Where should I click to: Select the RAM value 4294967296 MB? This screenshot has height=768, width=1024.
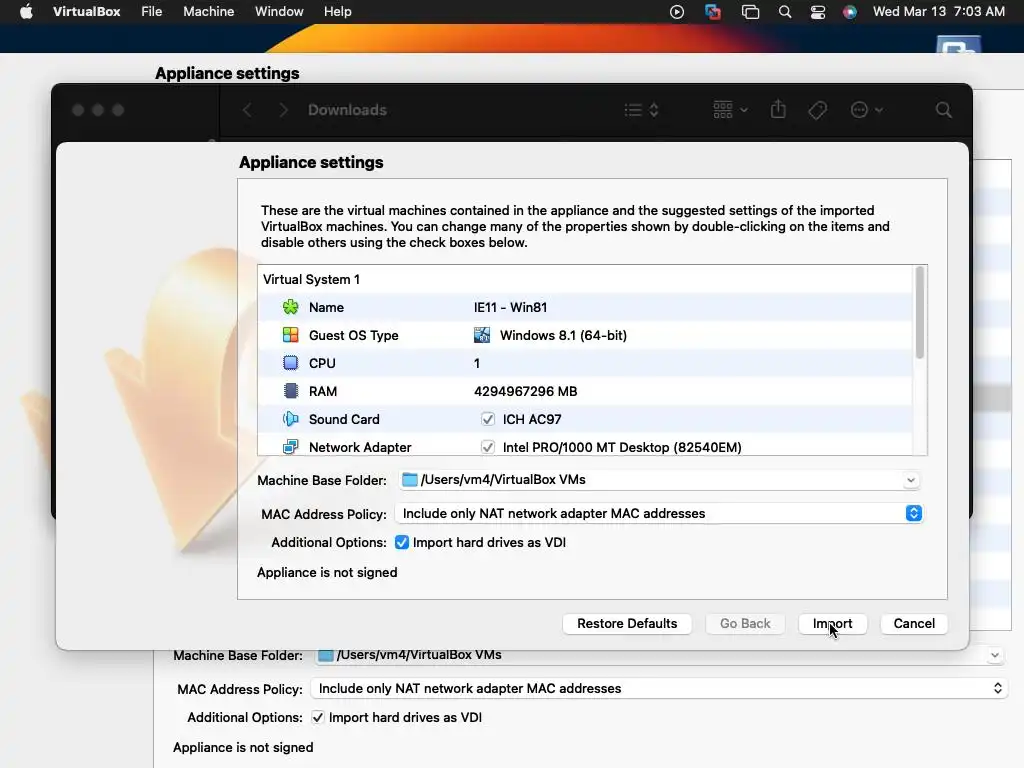(x=526, y=391)
